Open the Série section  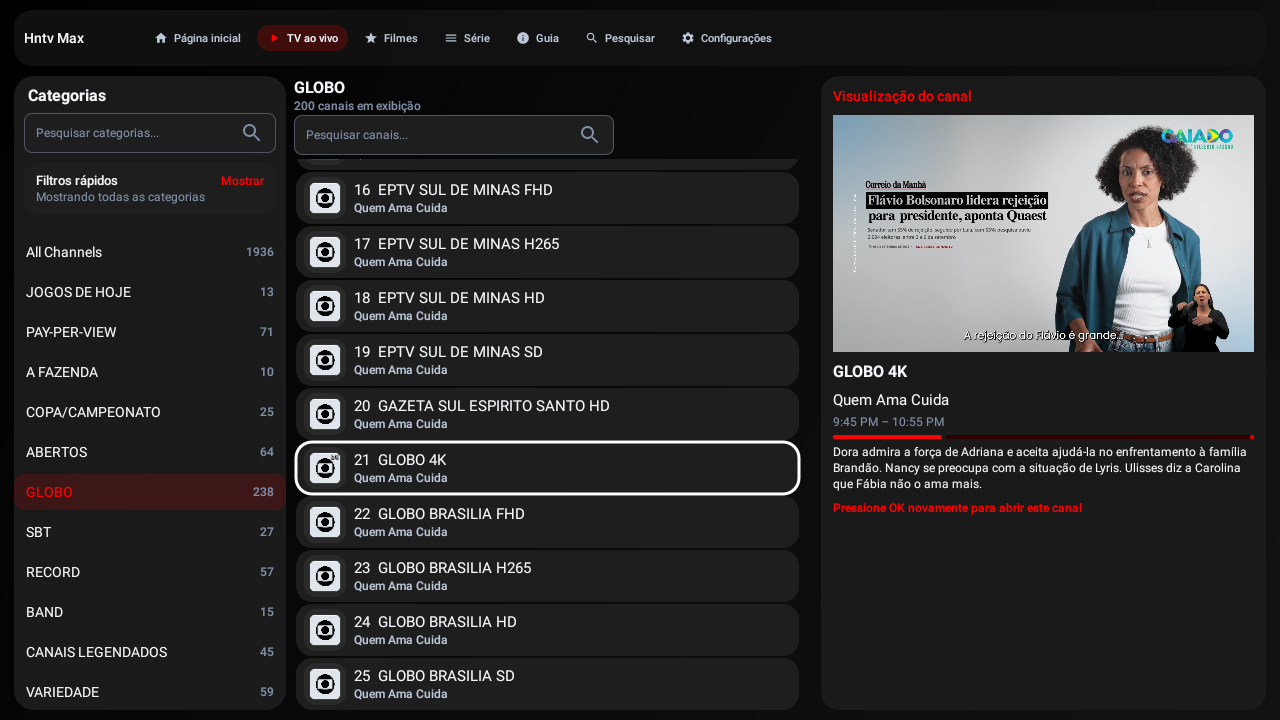point(467,38)
